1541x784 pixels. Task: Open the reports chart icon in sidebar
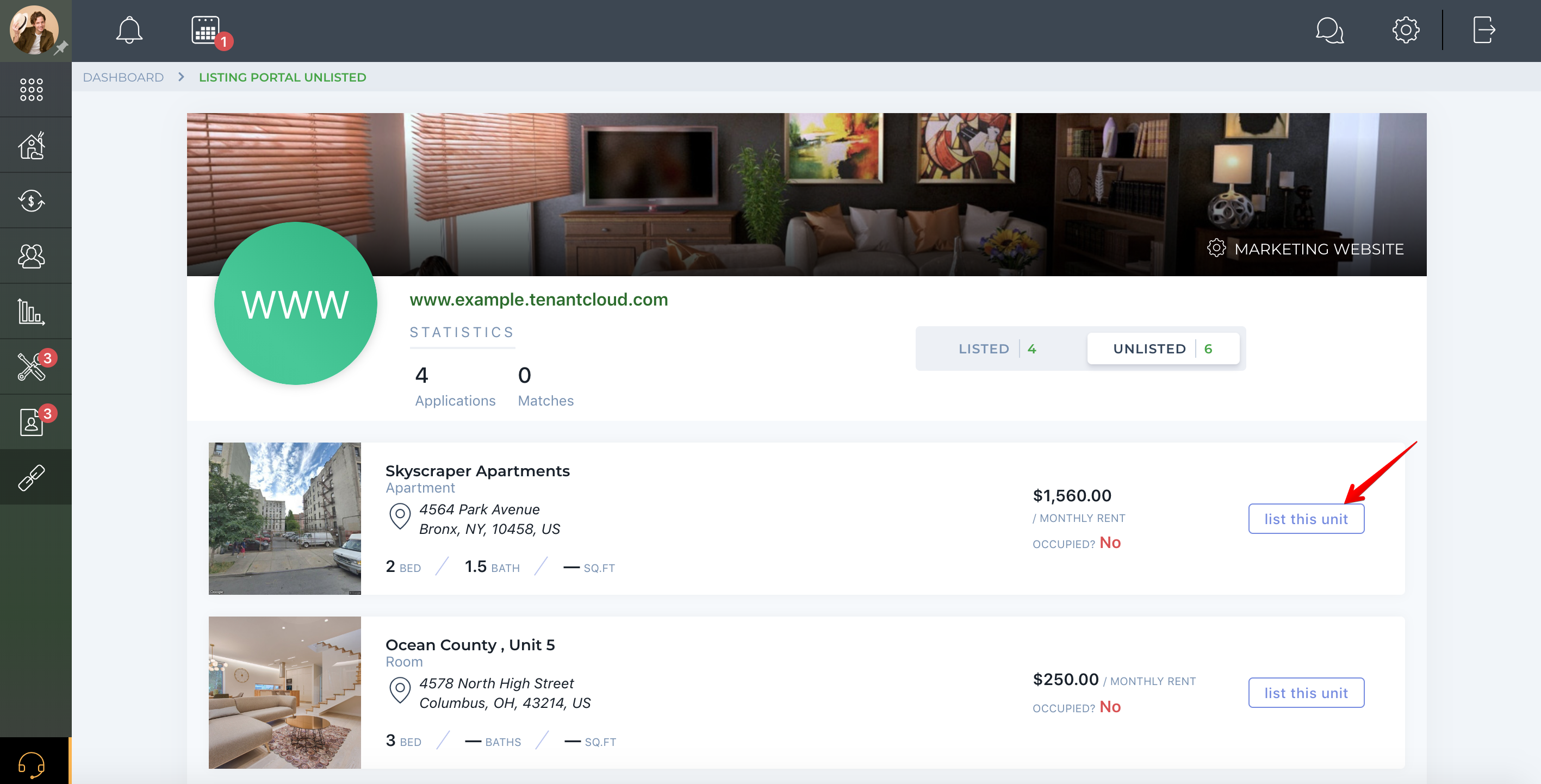point(31,312)
